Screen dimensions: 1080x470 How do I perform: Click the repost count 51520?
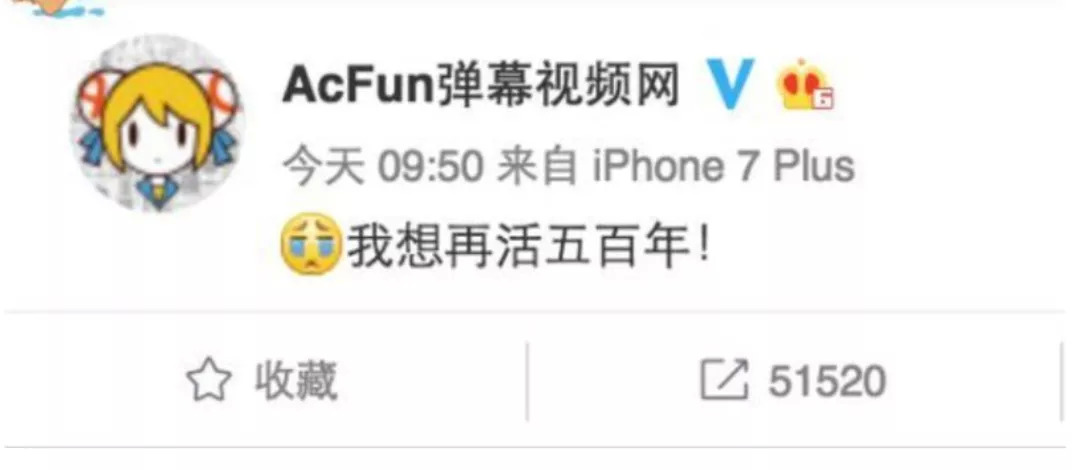[827, 381]
